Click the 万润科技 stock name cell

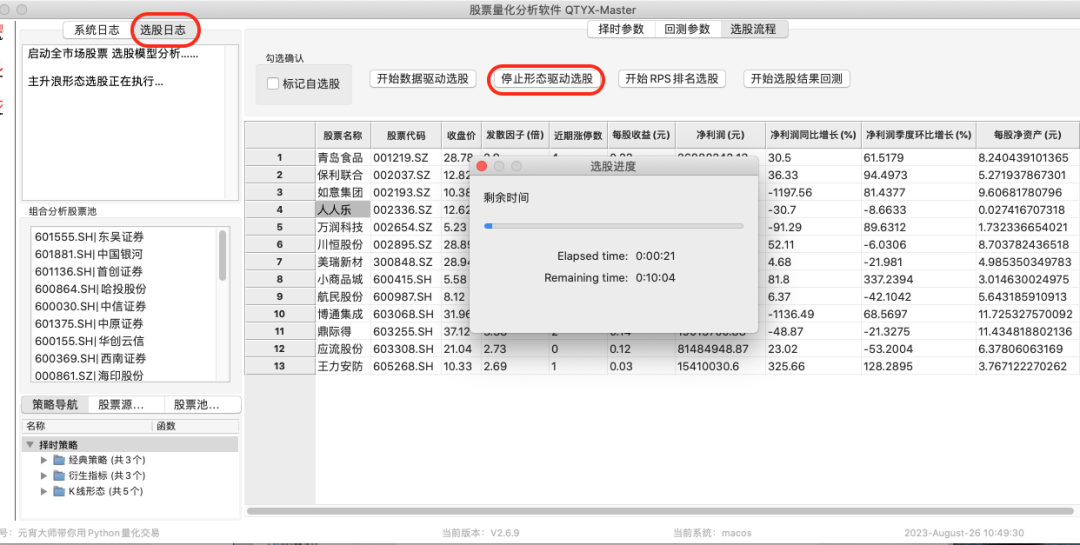343,227
